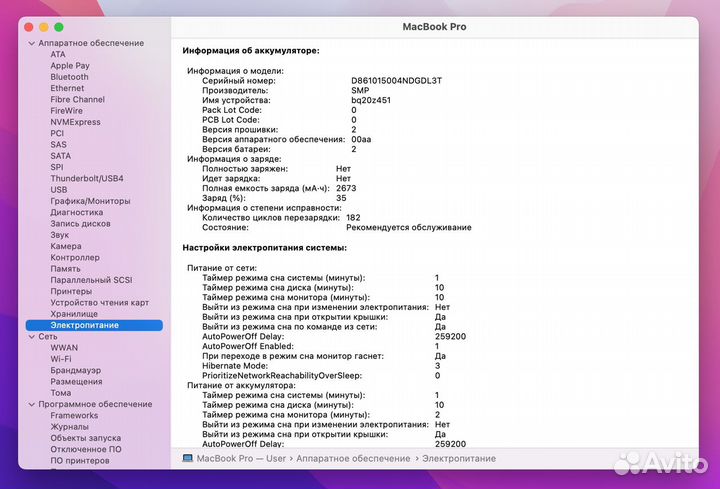Viewport: 720px width, 489px height.
Task: Click 'Электропитание' in the path bar
Action: click(x=459, y=459)
